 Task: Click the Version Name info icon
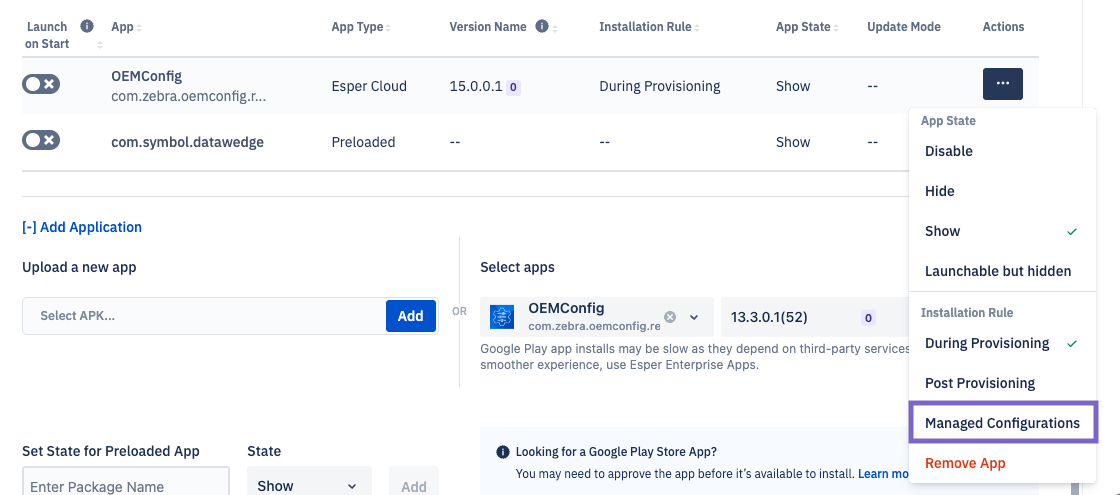541,26
